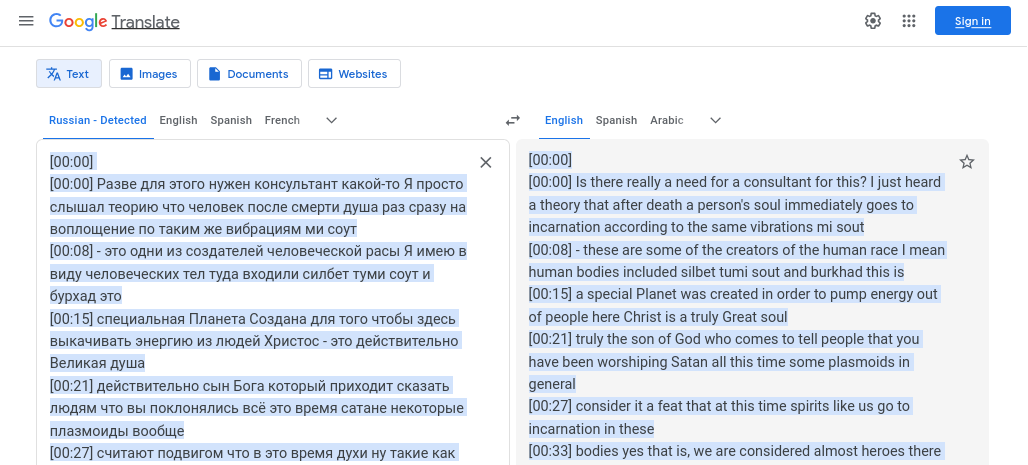Image resolution: width=1028 pixels, height=465 pixels.
Task: Select the Text translation mode
Action: click(68, 74)
